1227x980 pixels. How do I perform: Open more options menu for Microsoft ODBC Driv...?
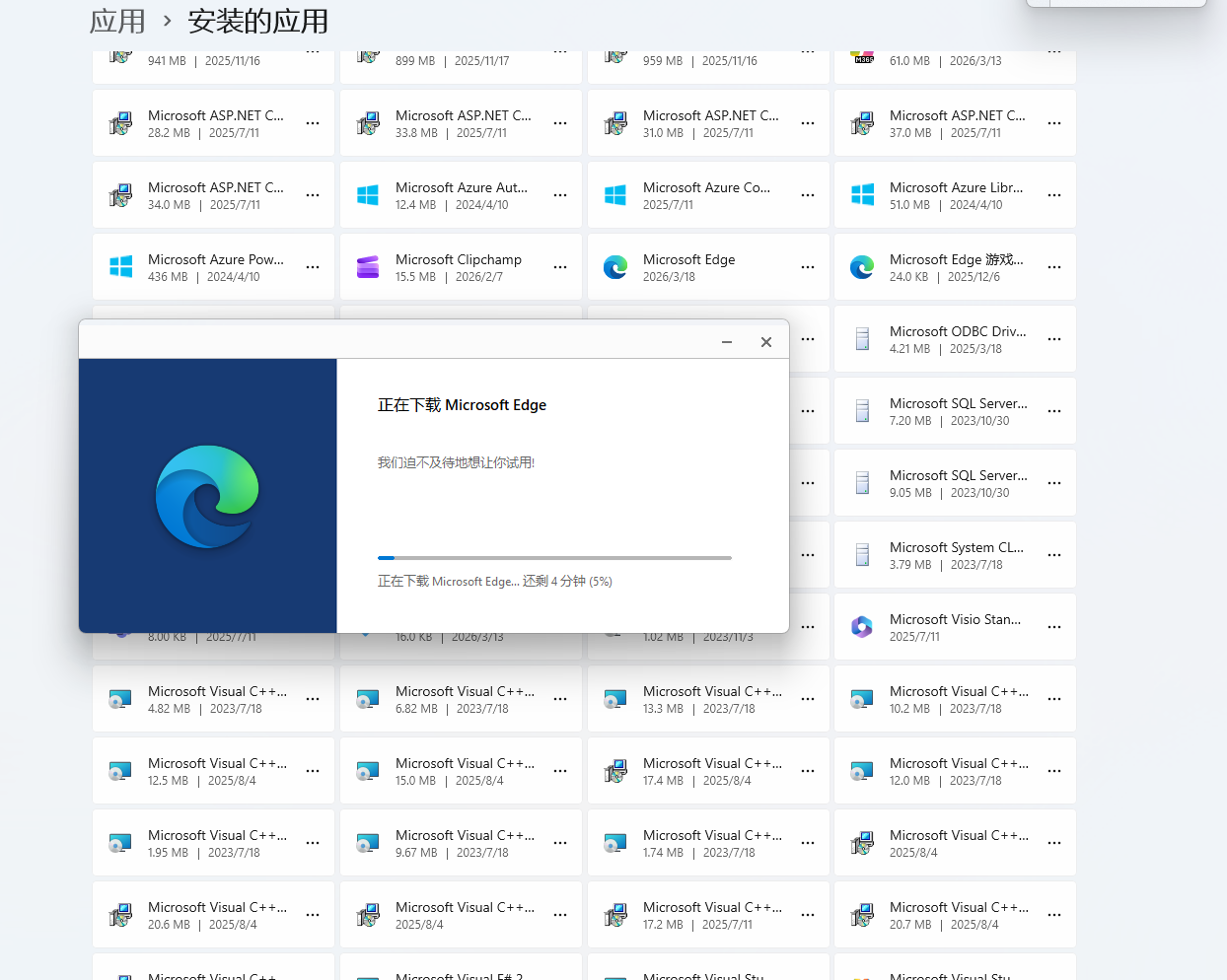tap(1054, 339)
